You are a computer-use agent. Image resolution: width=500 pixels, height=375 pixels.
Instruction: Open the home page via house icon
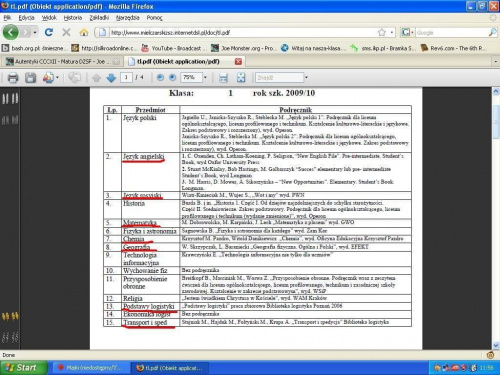[84, 32]
